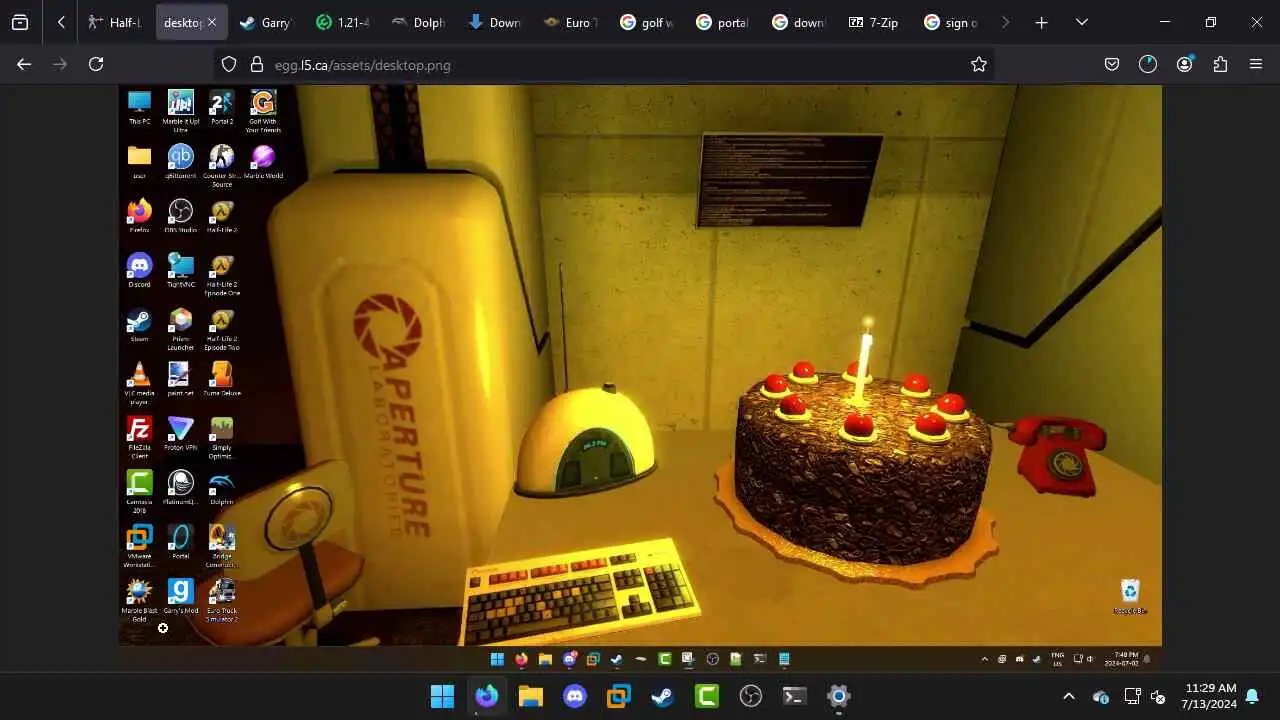This screenshot has width=1280, height=720.
Task: Bookmark this page with the star
Action: coord(978,64)
